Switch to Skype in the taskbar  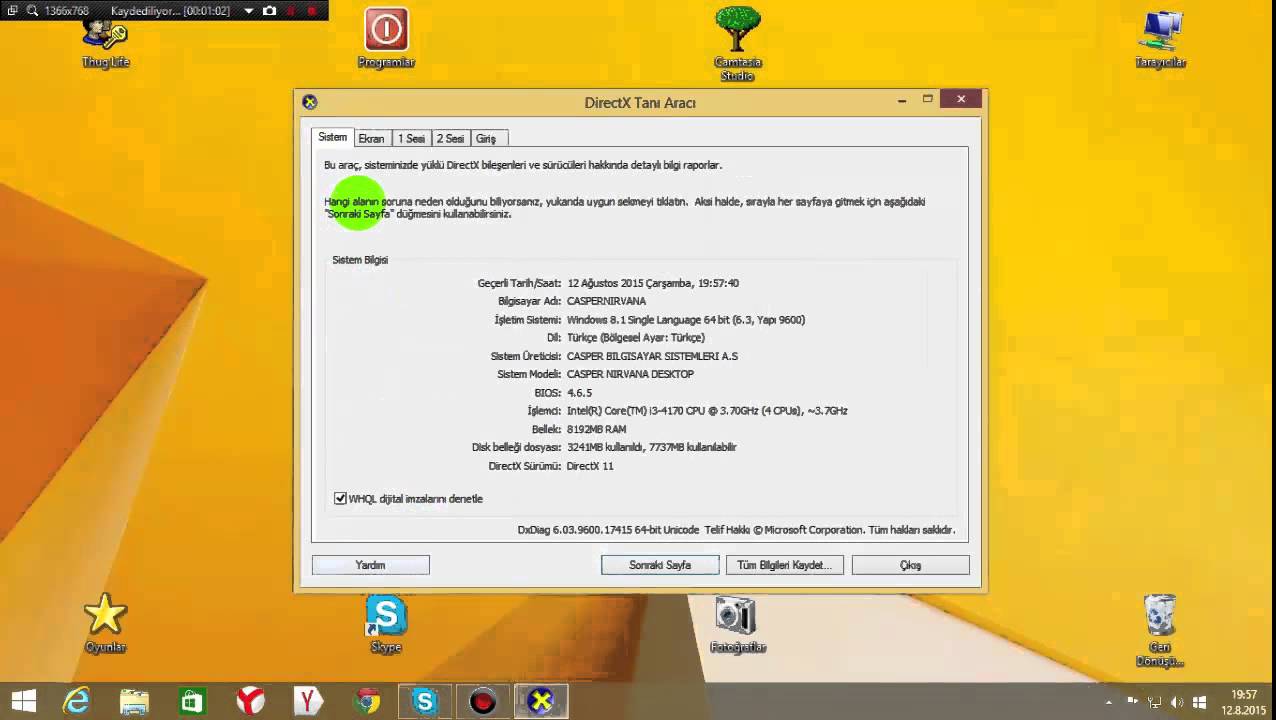coord(425,701)
